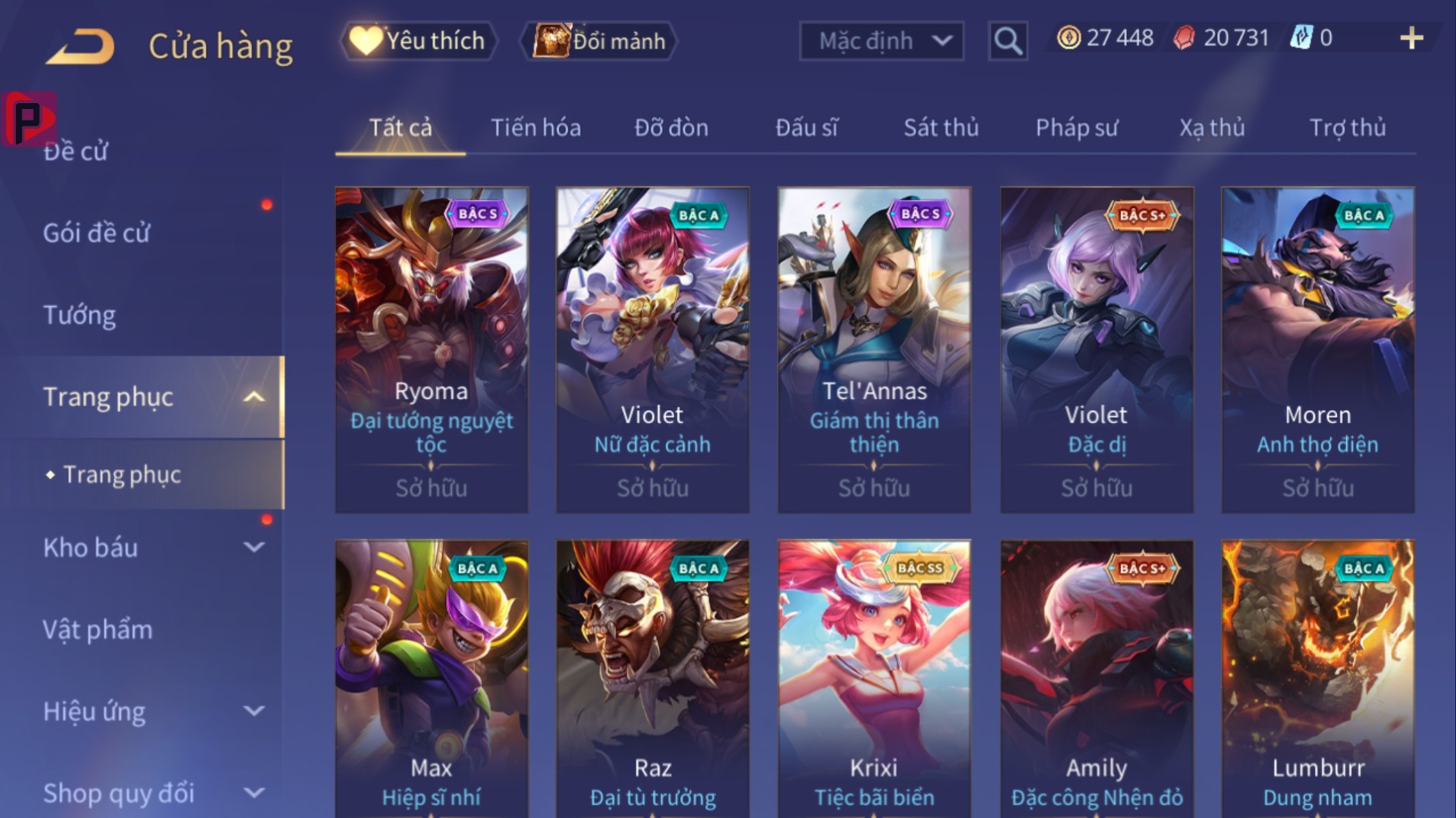
Task: Open Đổi mảnh chest icon
Action: 599,40
